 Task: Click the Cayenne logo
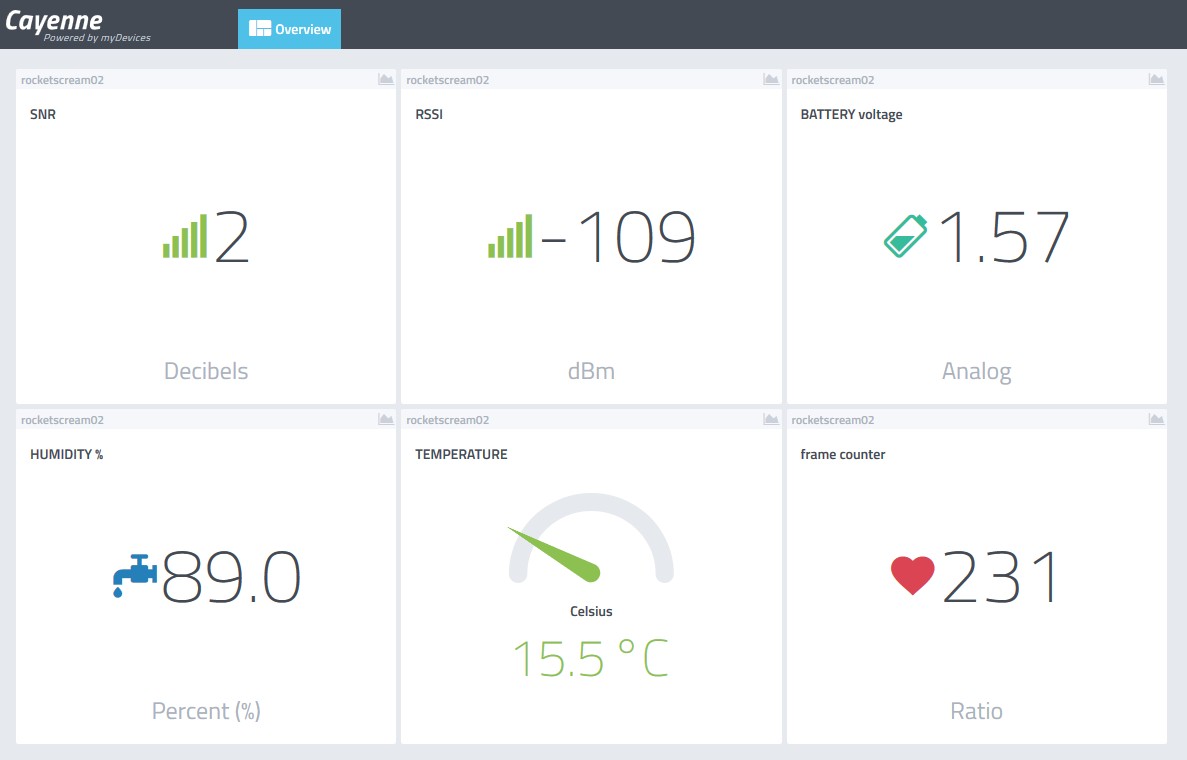(77, 26)
